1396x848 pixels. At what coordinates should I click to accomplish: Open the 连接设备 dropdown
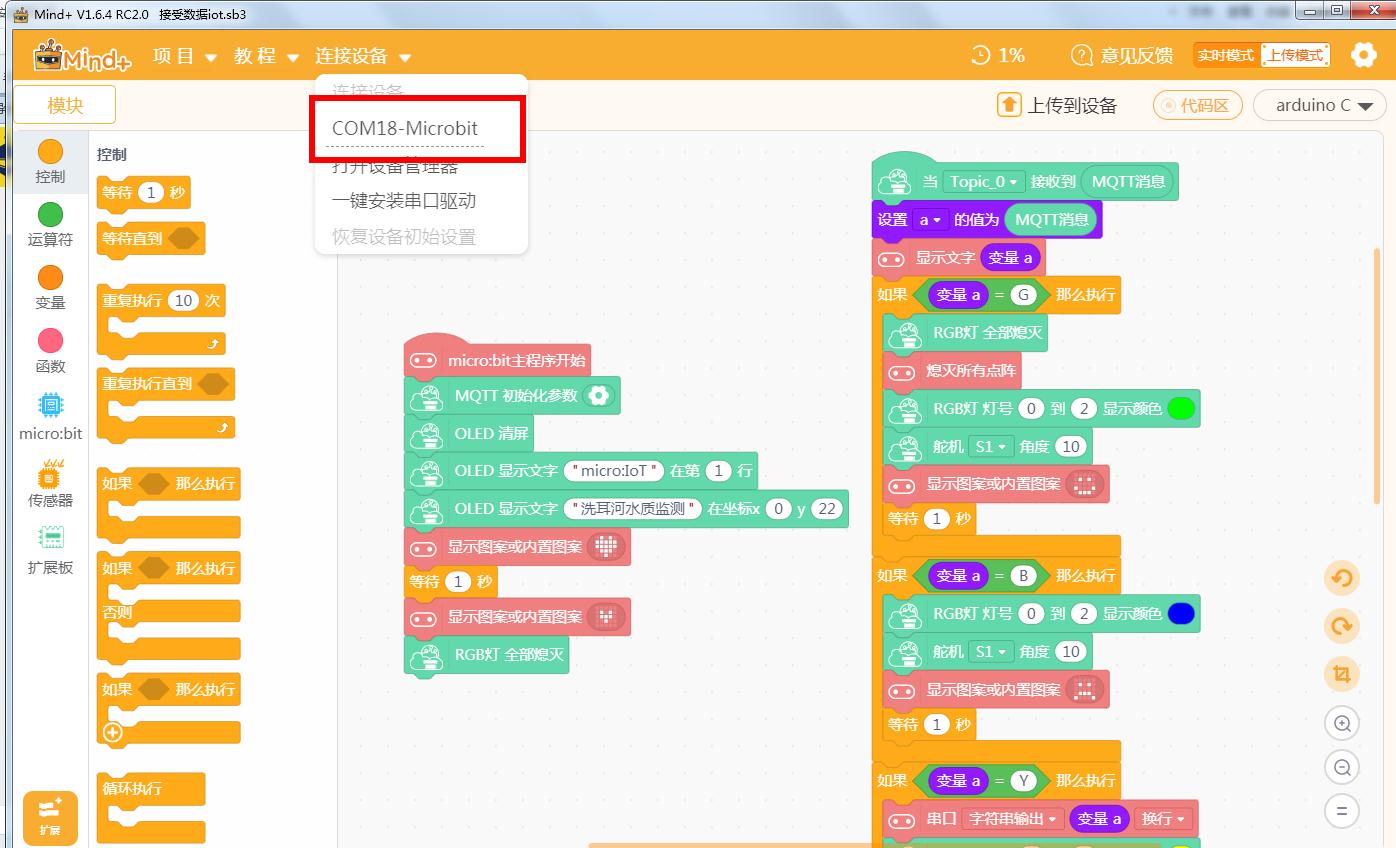(363, 56)
